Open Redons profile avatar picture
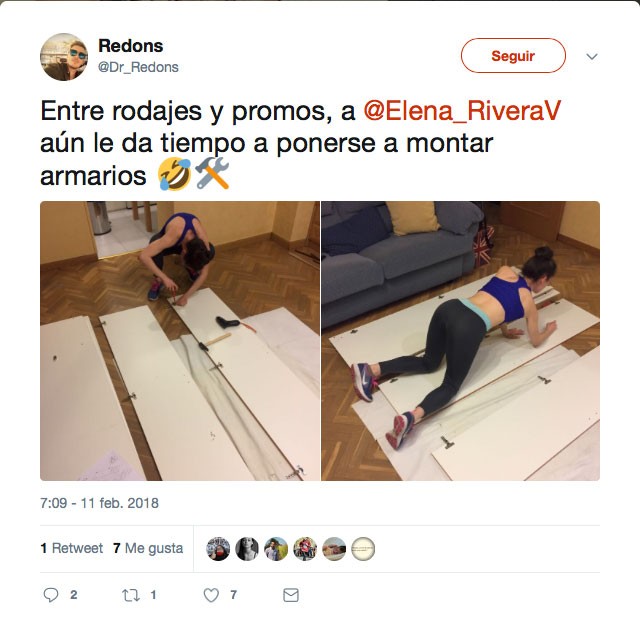 coord(64,57)
